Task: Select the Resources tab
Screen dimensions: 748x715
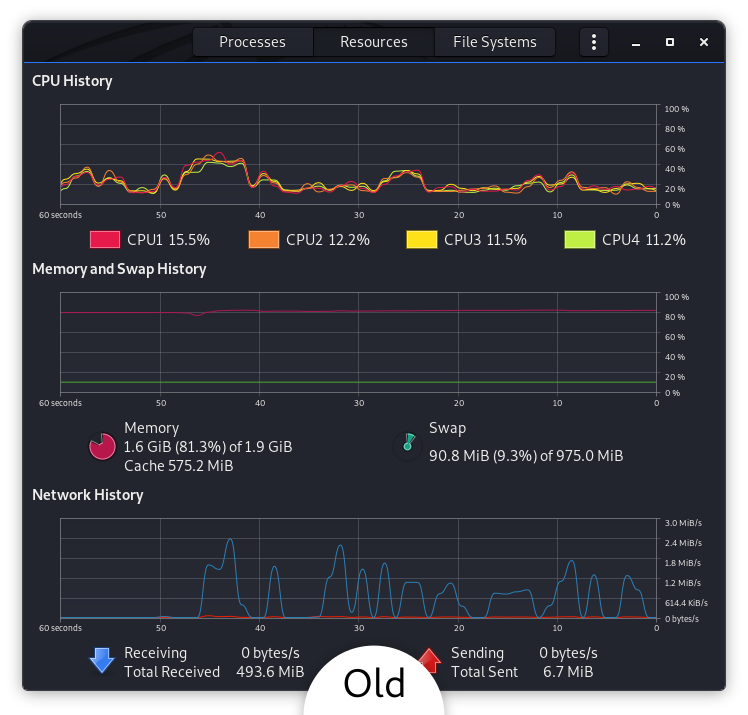Action: tap(374, 42)
